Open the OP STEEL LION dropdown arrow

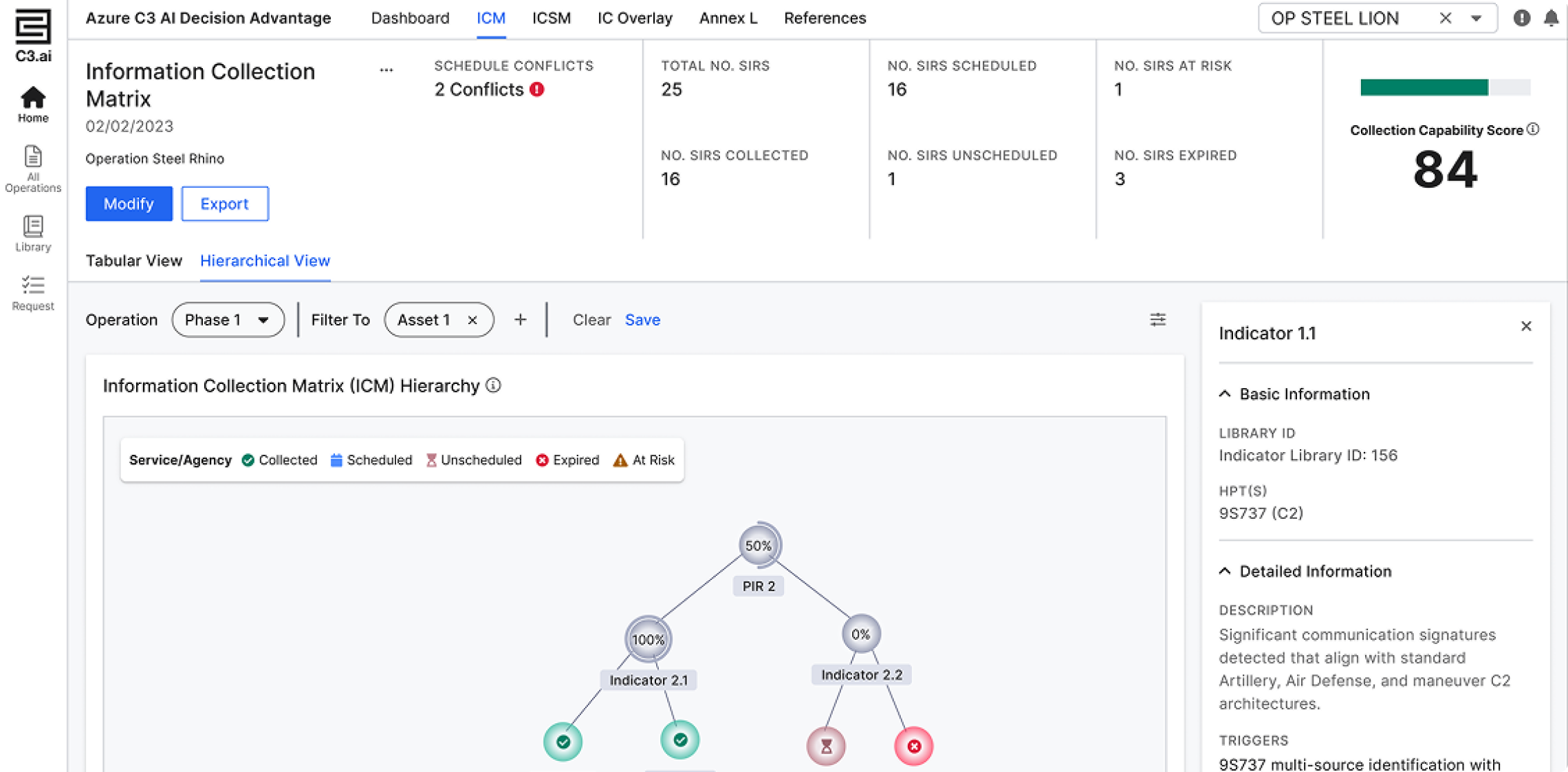1476,19
